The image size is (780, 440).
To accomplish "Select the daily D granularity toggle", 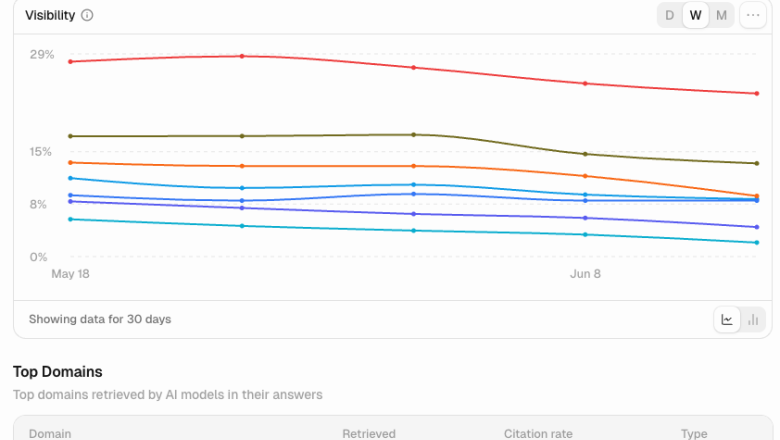I will 670,15.
